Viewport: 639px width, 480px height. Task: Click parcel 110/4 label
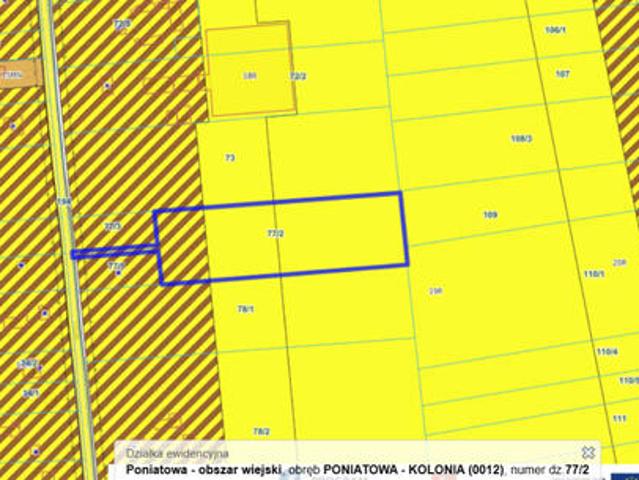pyautogui.click(x=607, y=351)
